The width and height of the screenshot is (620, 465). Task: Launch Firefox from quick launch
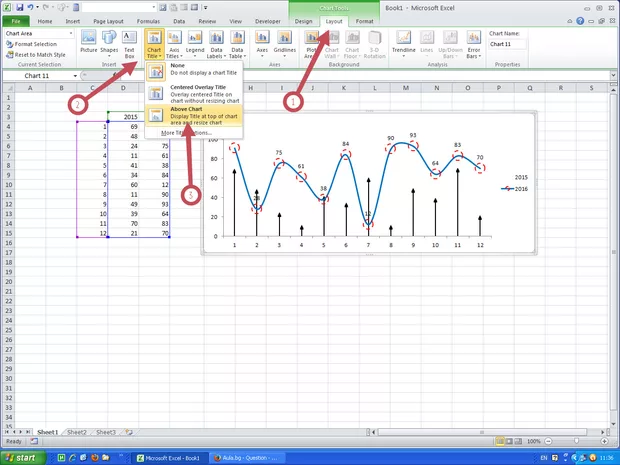coord(95,458)
